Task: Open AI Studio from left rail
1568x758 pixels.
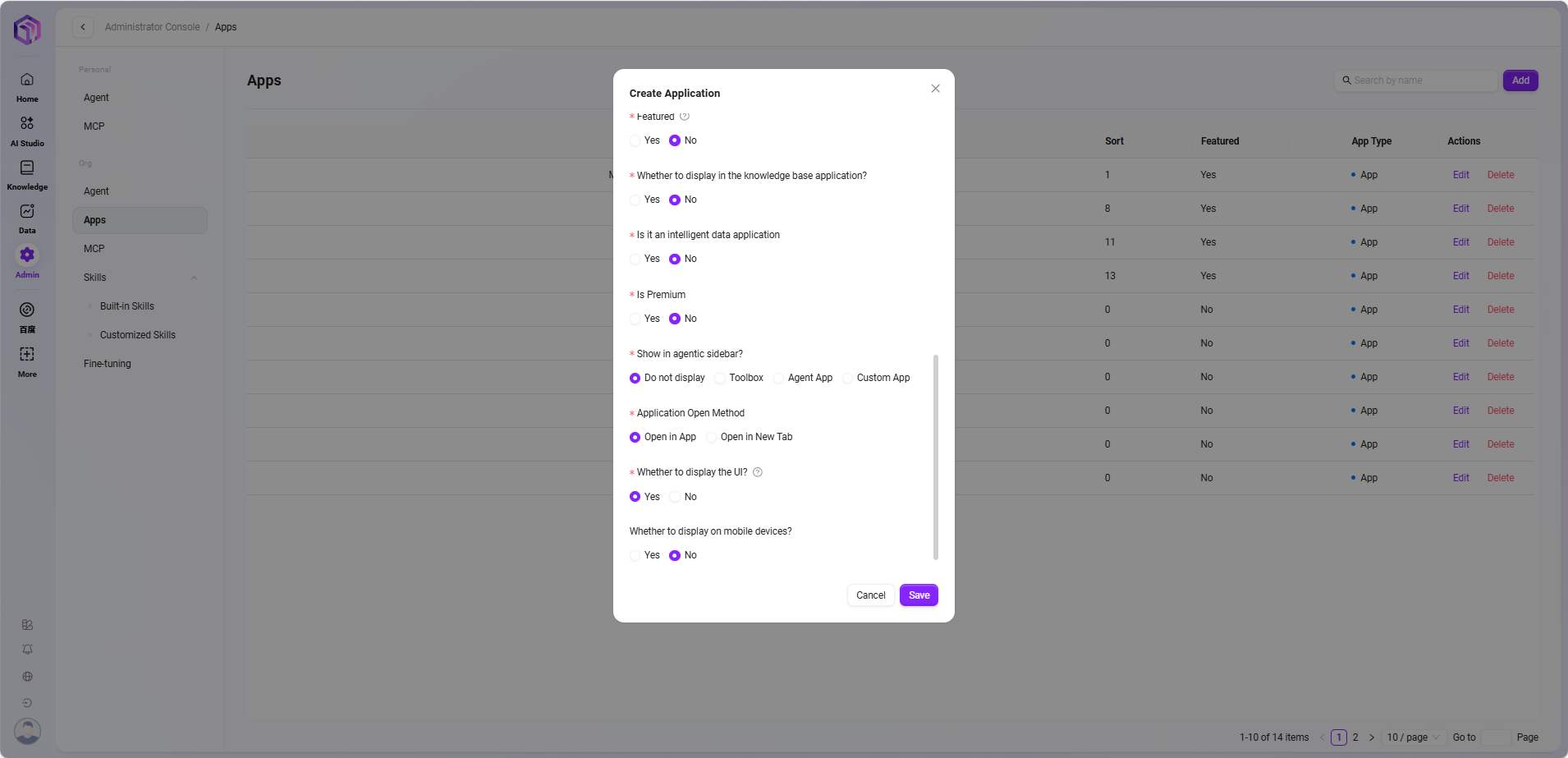Action: [27, 123]
